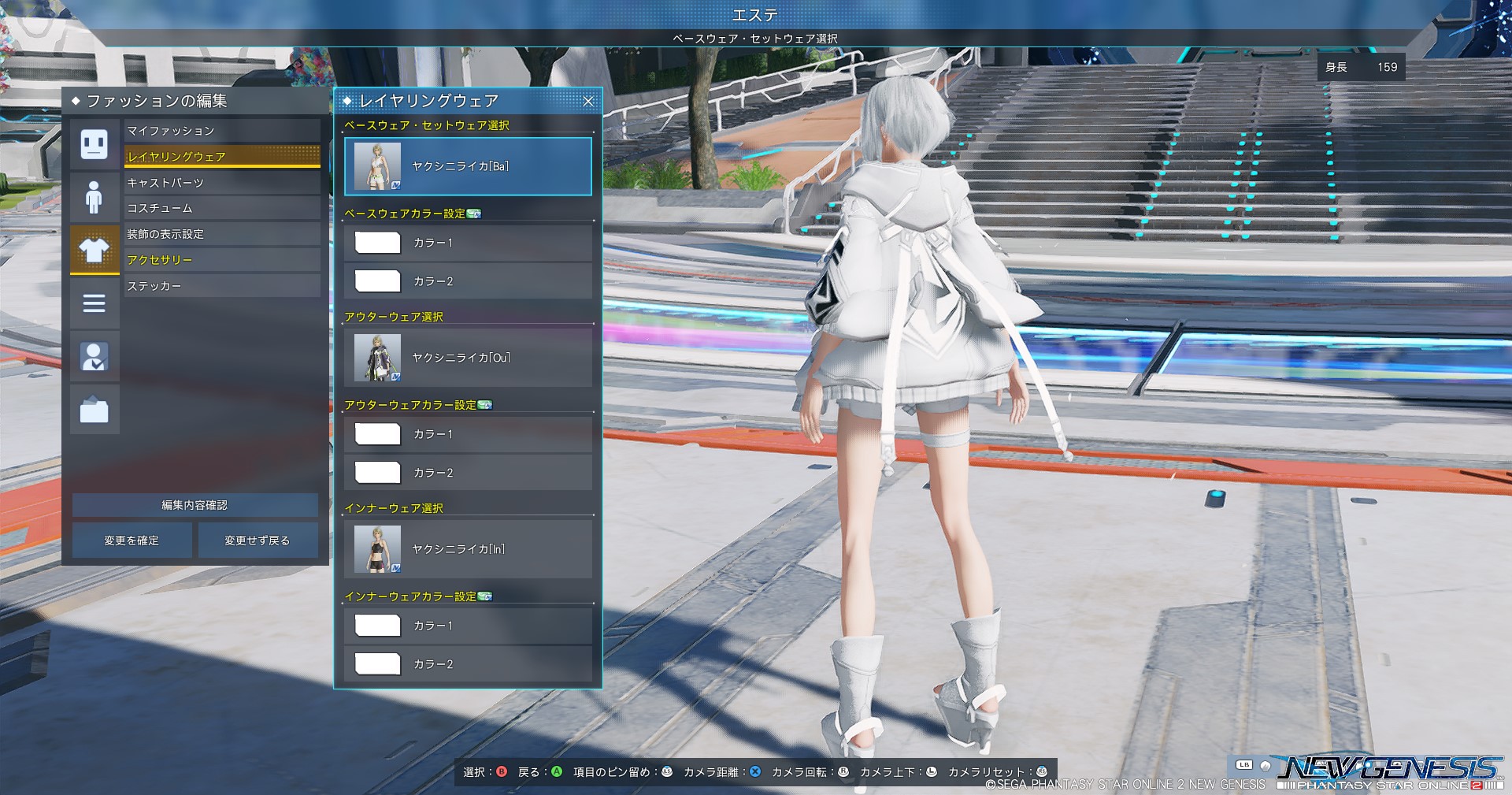Open the body shape sidebar icon

(x=94, y=198)
